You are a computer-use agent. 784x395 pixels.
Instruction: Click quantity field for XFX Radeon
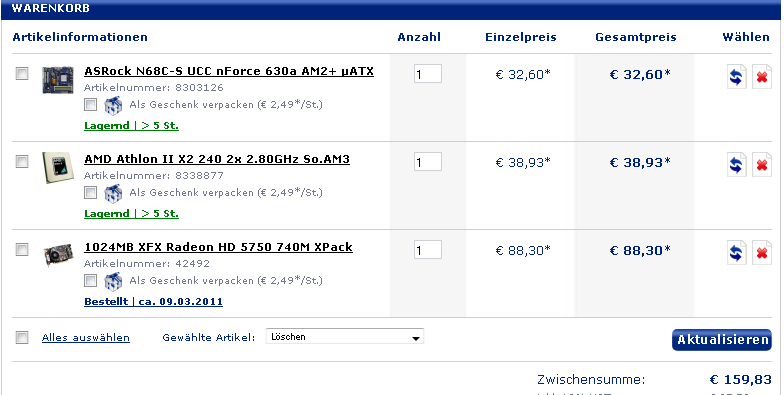[428, 250]
